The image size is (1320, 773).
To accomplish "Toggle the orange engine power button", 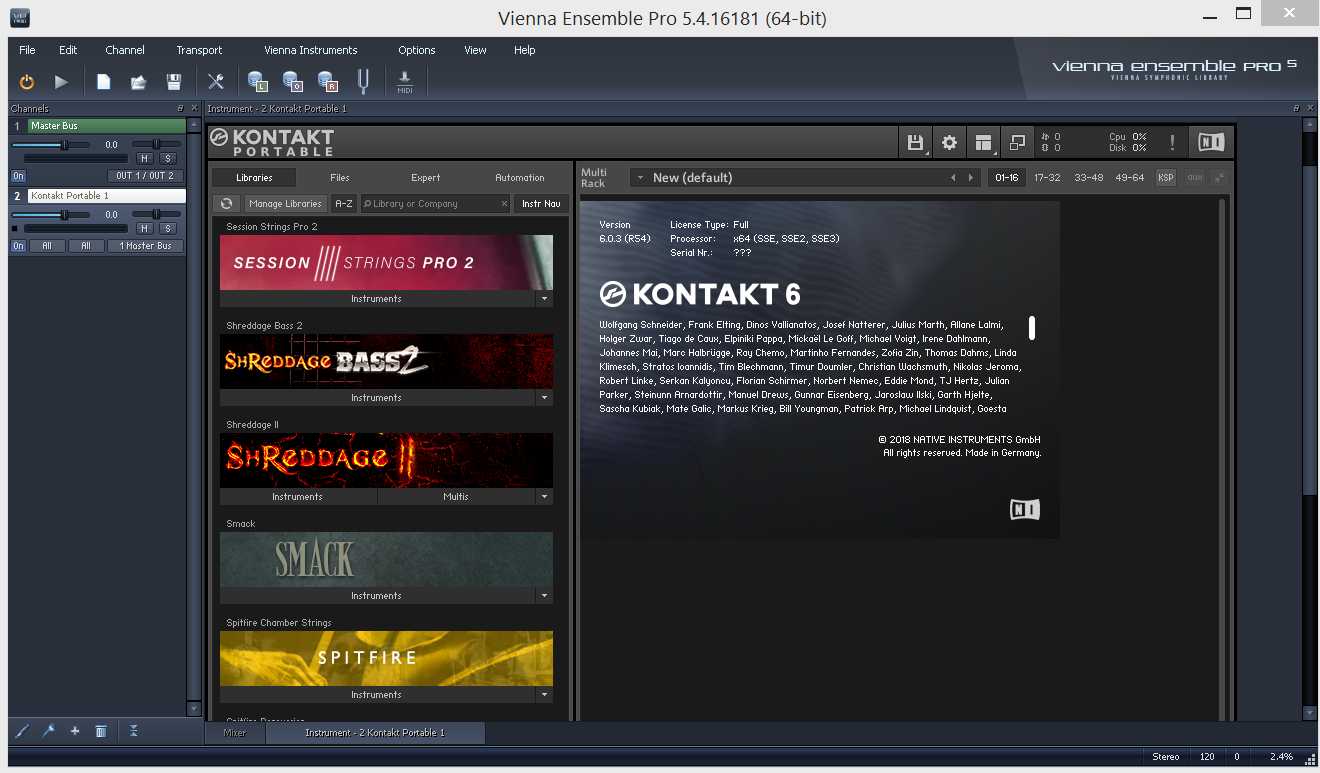I will (x=27, y=82).
